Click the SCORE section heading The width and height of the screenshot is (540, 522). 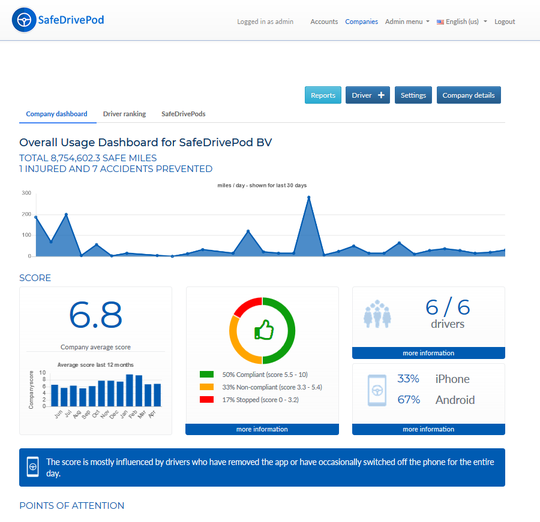35,278
